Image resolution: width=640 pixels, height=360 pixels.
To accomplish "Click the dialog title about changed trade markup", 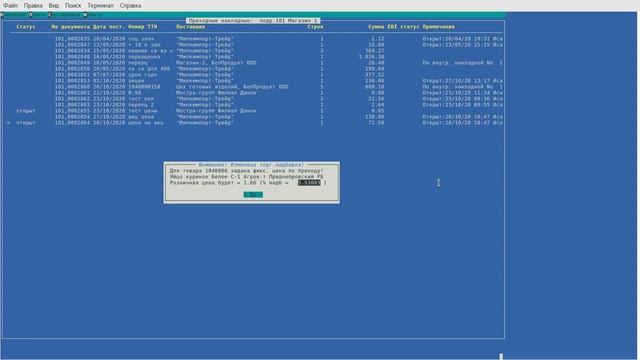I will [251, 165].
